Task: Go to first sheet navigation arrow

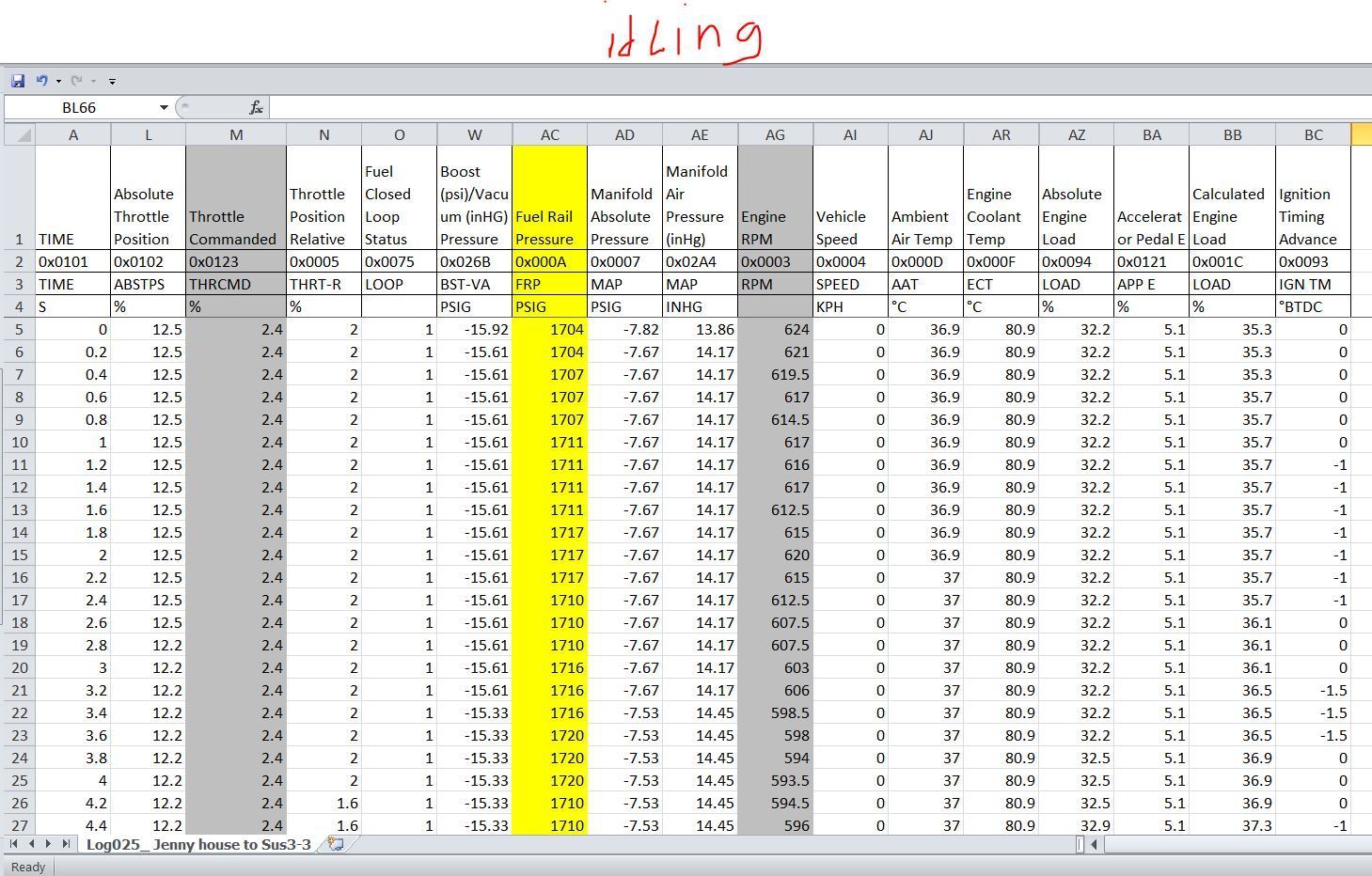Action: click(15, 844)
